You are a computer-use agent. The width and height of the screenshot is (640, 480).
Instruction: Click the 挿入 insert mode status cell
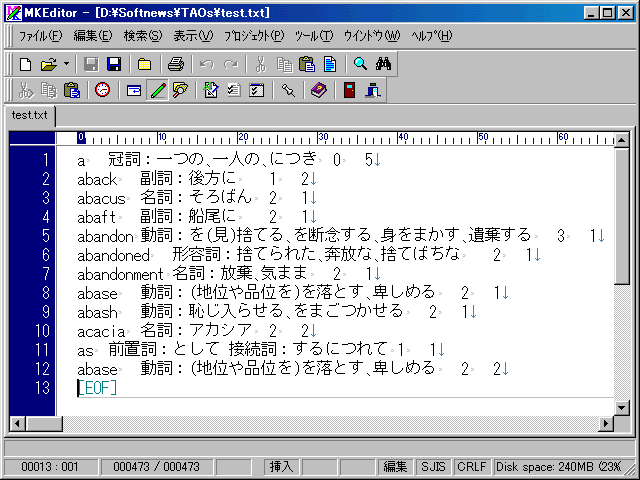pos(281,467)
